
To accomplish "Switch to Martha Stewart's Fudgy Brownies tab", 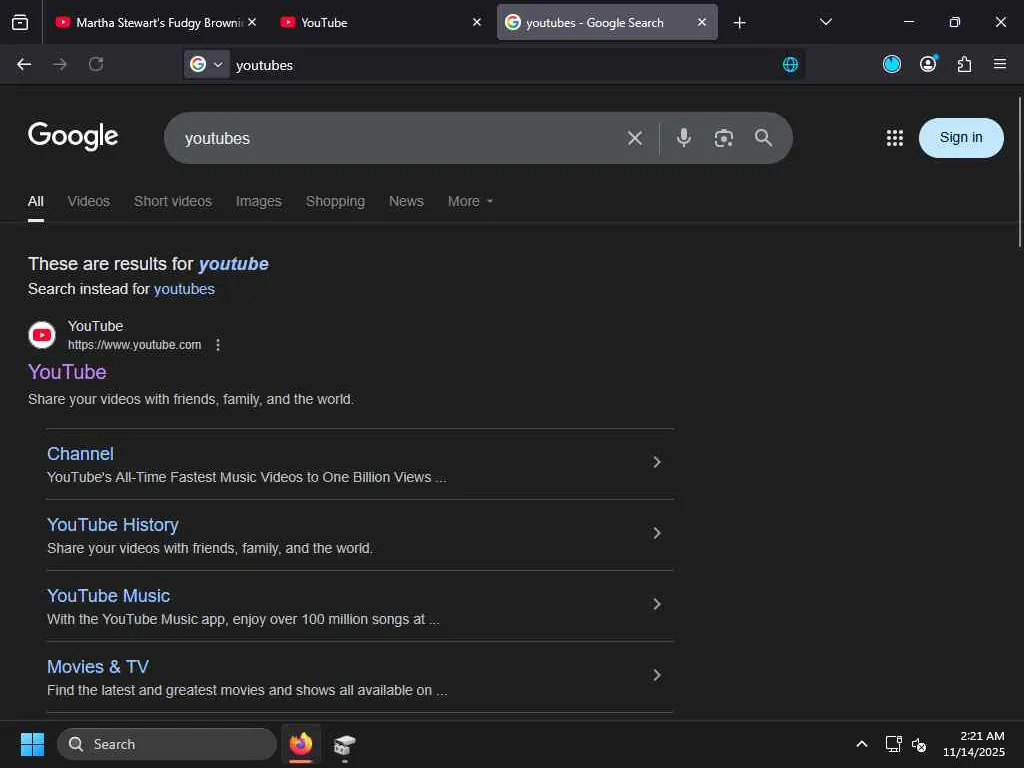I will [155, 22].
